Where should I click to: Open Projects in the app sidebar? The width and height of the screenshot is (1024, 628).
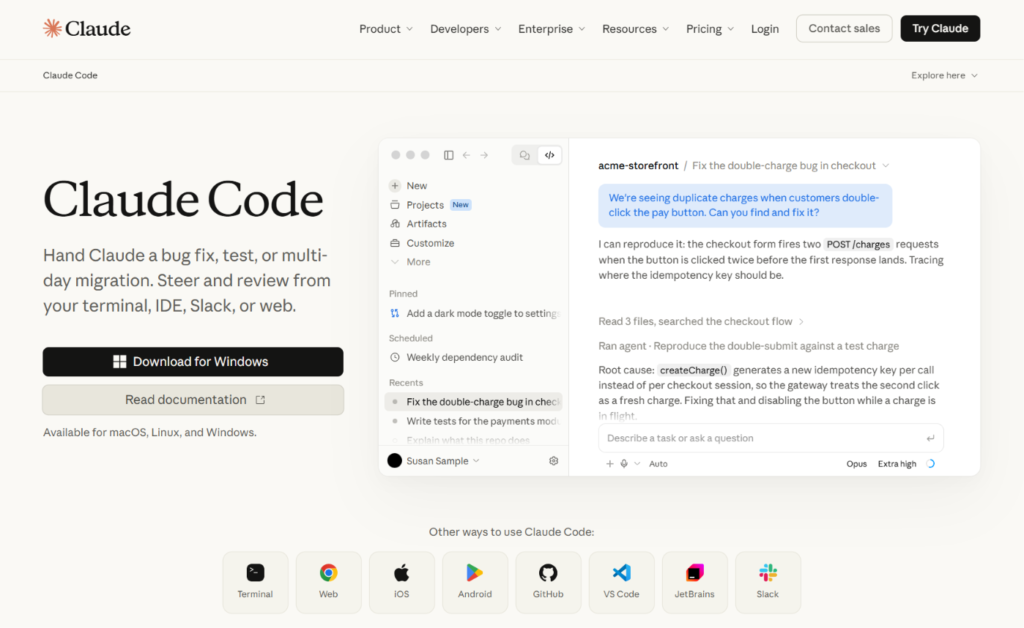pyautogui.click(x=430, y=205)
